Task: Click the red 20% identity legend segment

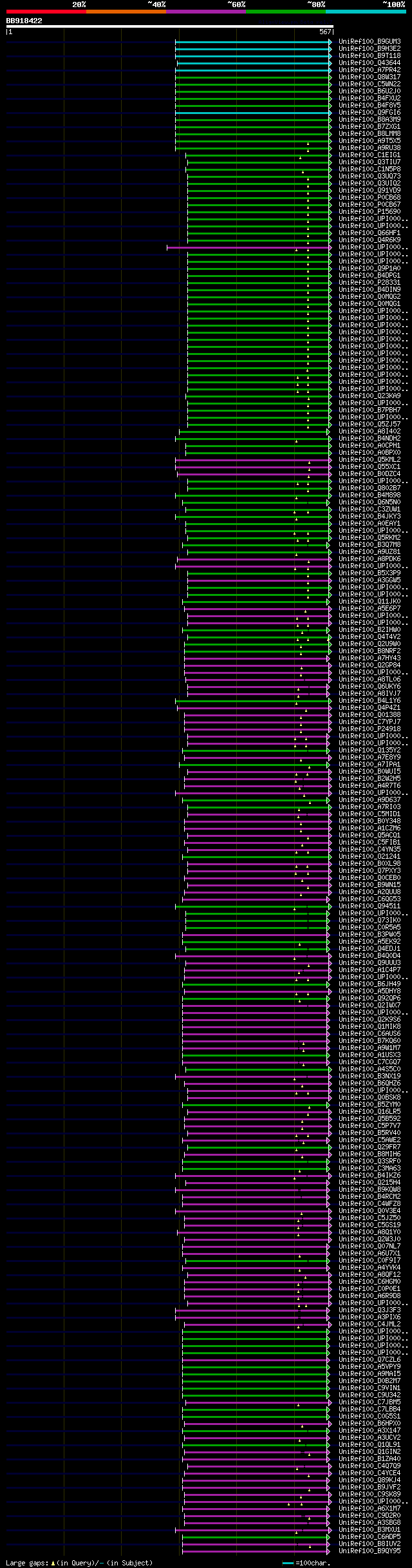Action: pos(46,12)
